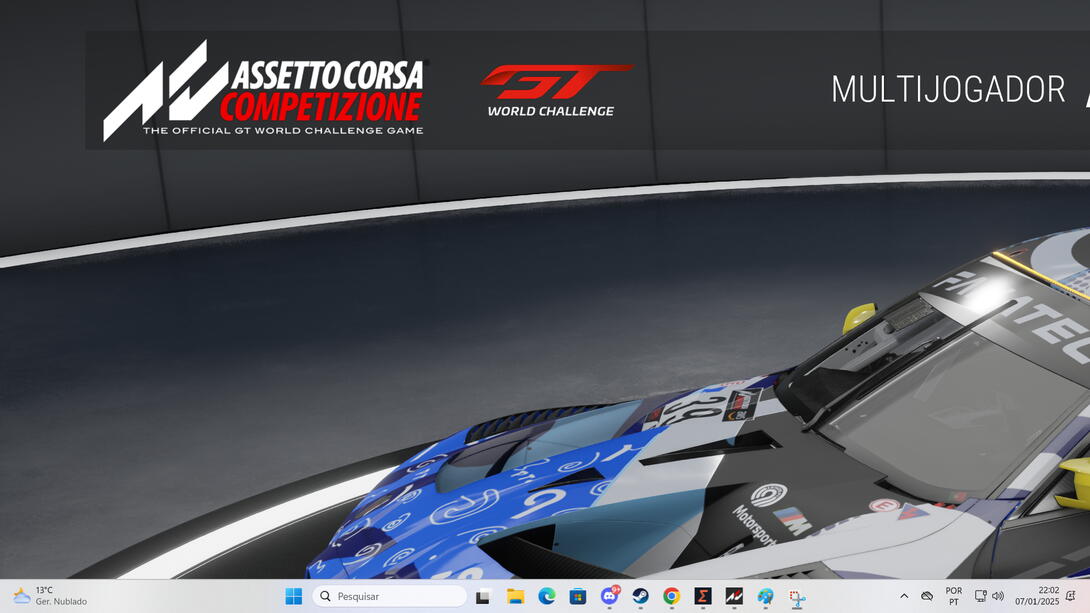Switch to Google Chrome on the taskbar
This screenshot has width=1090, height=613.
[672, 596]
